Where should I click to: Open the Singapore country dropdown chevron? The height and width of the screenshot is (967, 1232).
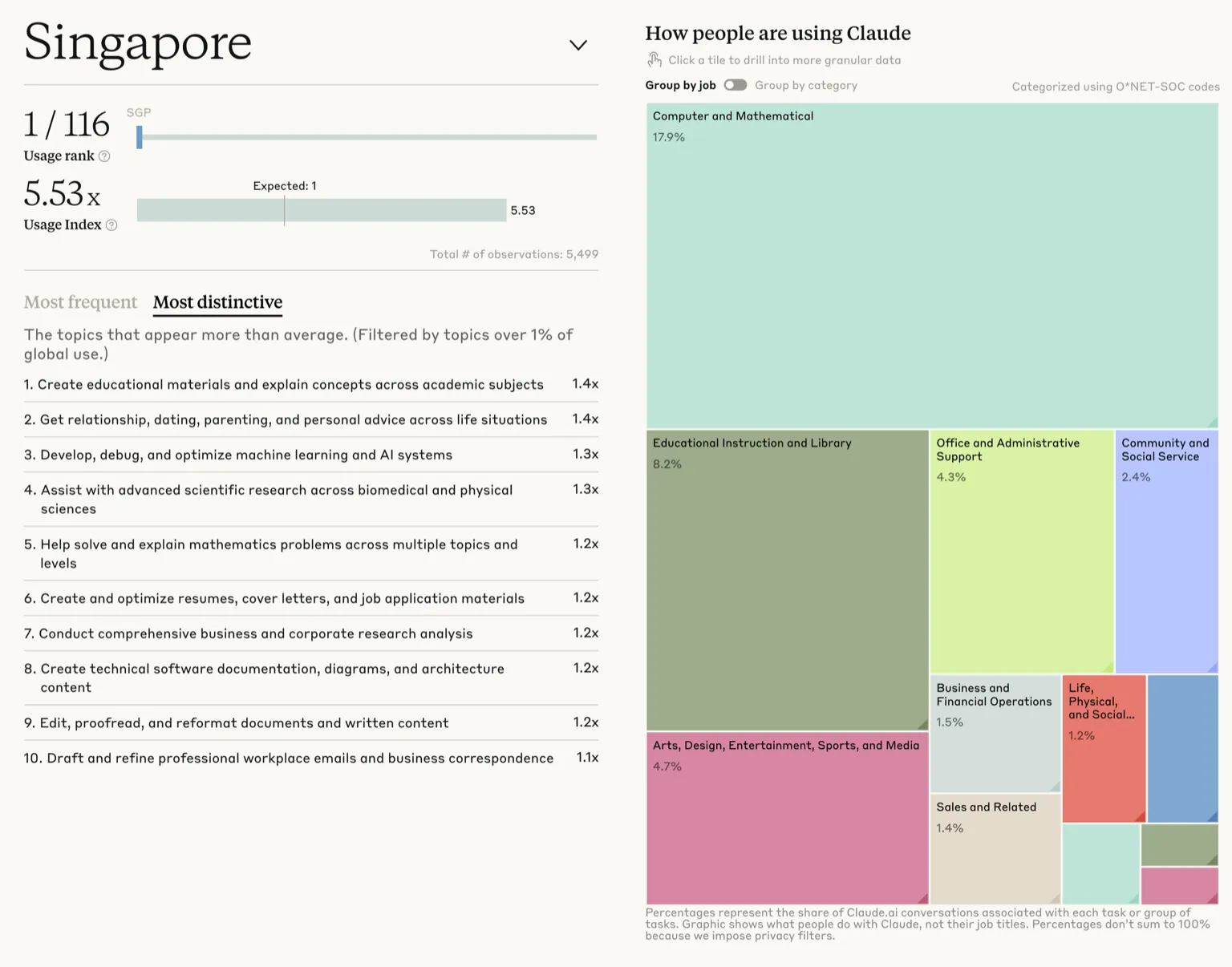[577, 45]
